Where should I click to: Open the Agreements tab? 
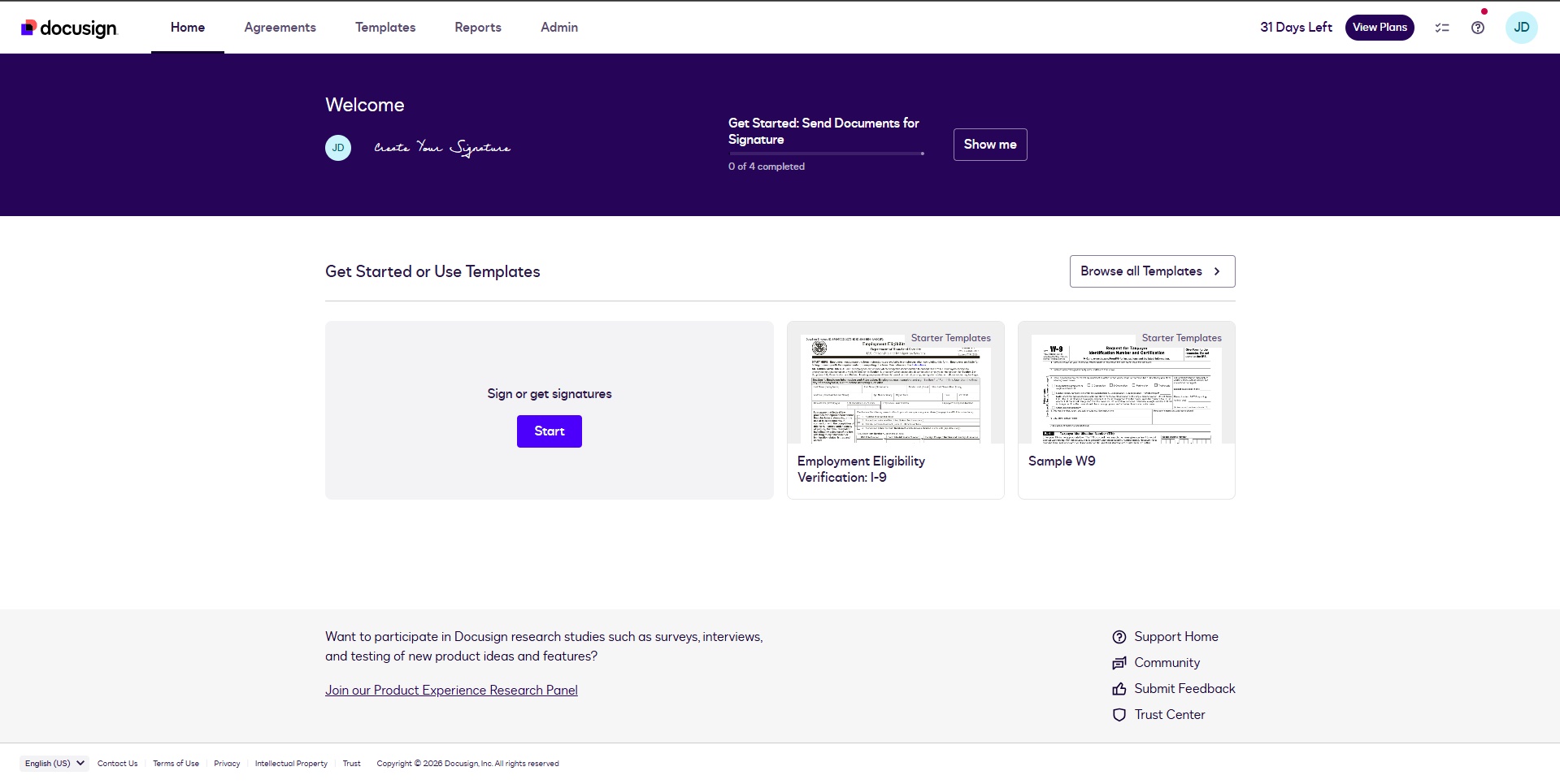(280, 28)
